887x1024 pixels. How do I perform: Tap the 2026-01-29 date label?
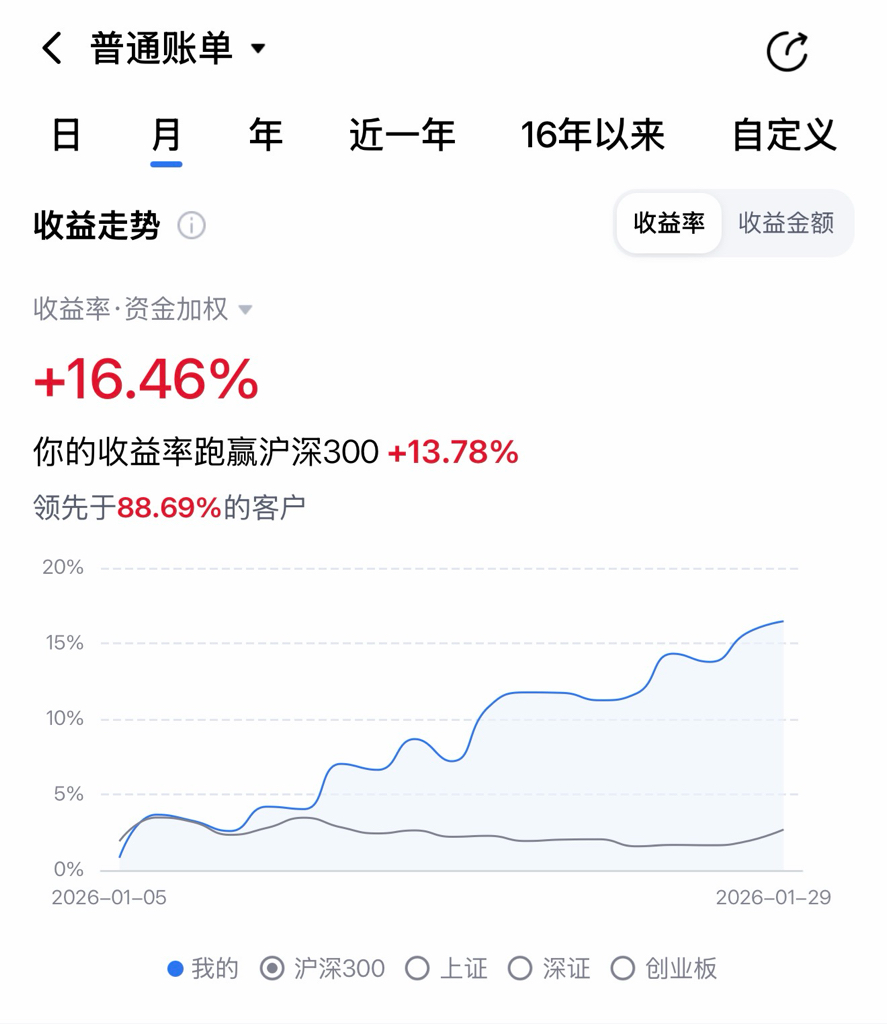(x=773, y=898)
